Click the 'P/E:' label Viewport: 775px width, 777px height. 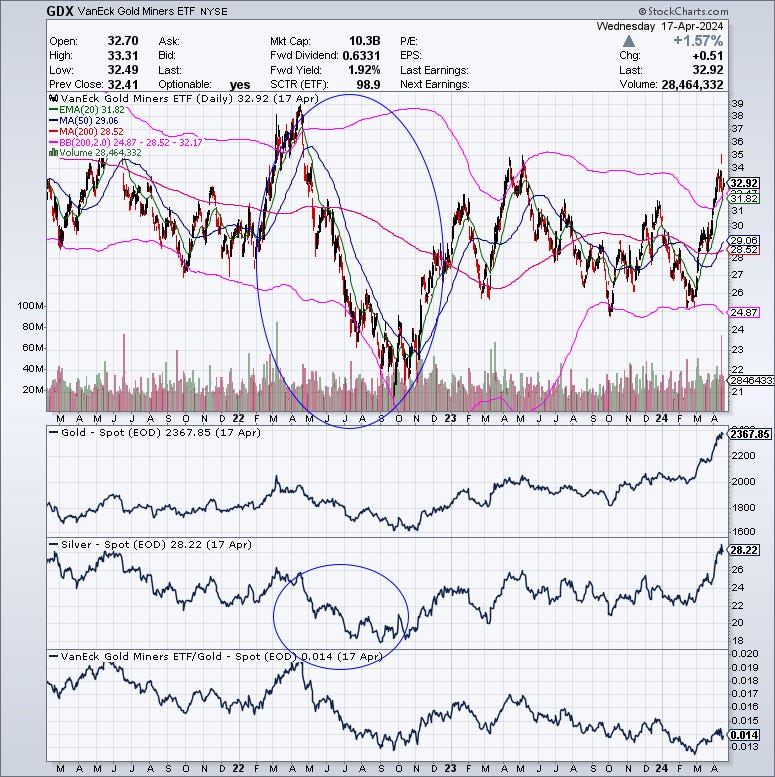[x=409, y=41]
